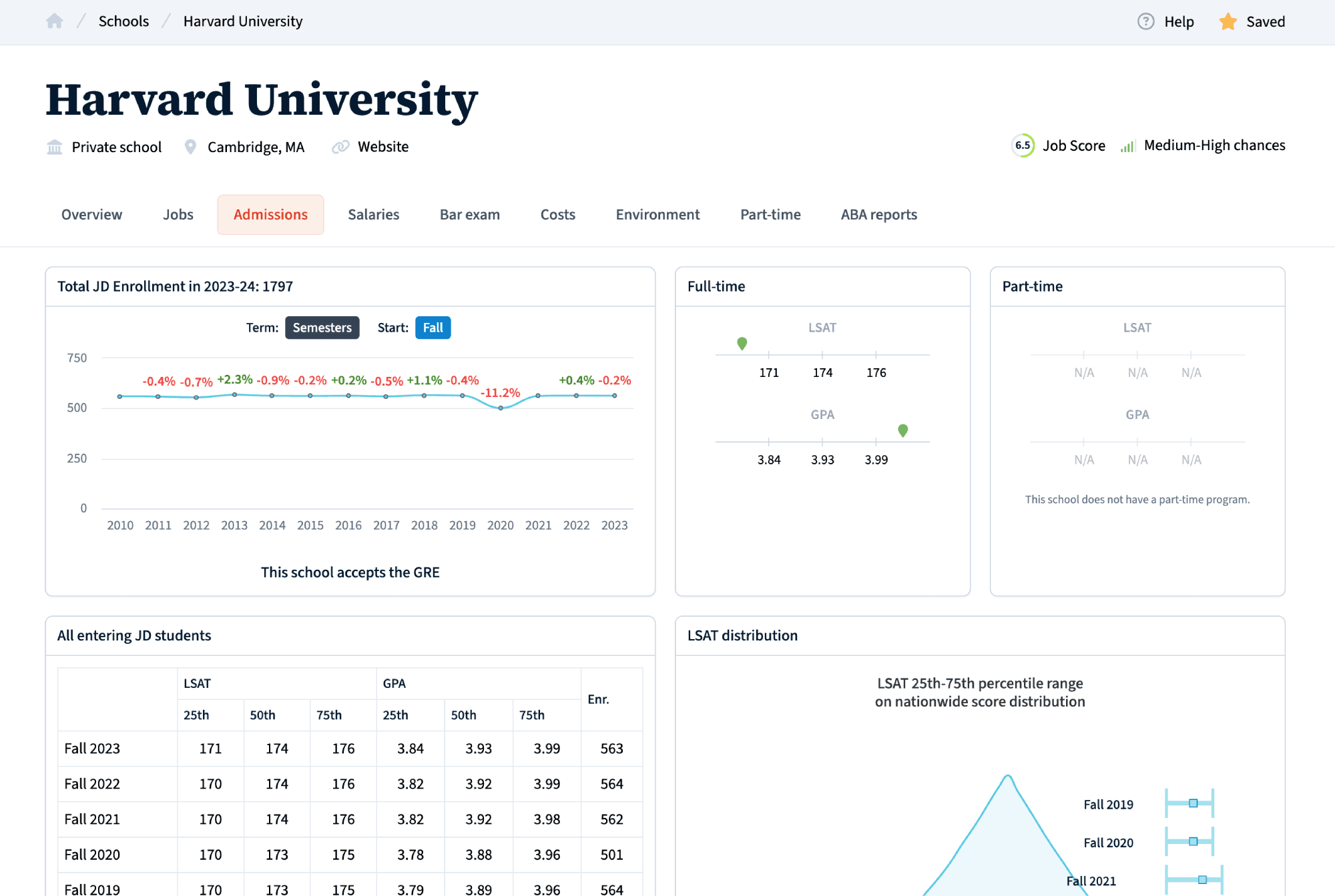Visit the school Website link
The image size is (1335, 896).
[383, 147]
